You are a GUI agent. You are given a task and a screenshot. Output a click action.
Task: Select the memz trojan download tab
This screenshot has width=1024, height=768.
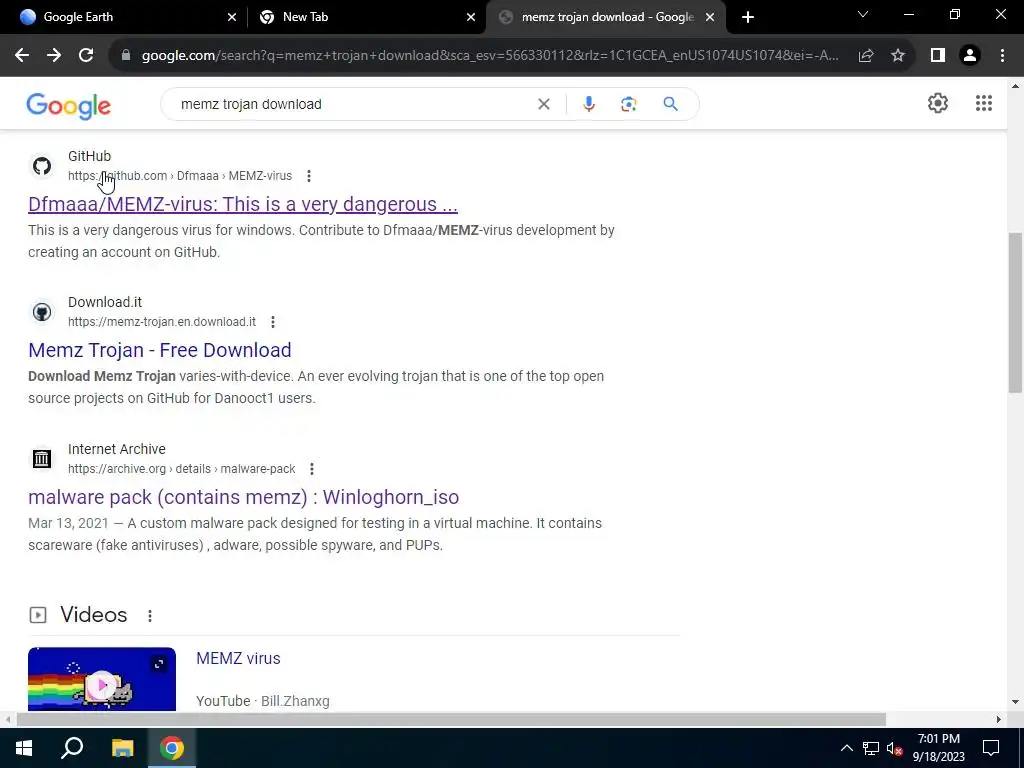[607, 17]
